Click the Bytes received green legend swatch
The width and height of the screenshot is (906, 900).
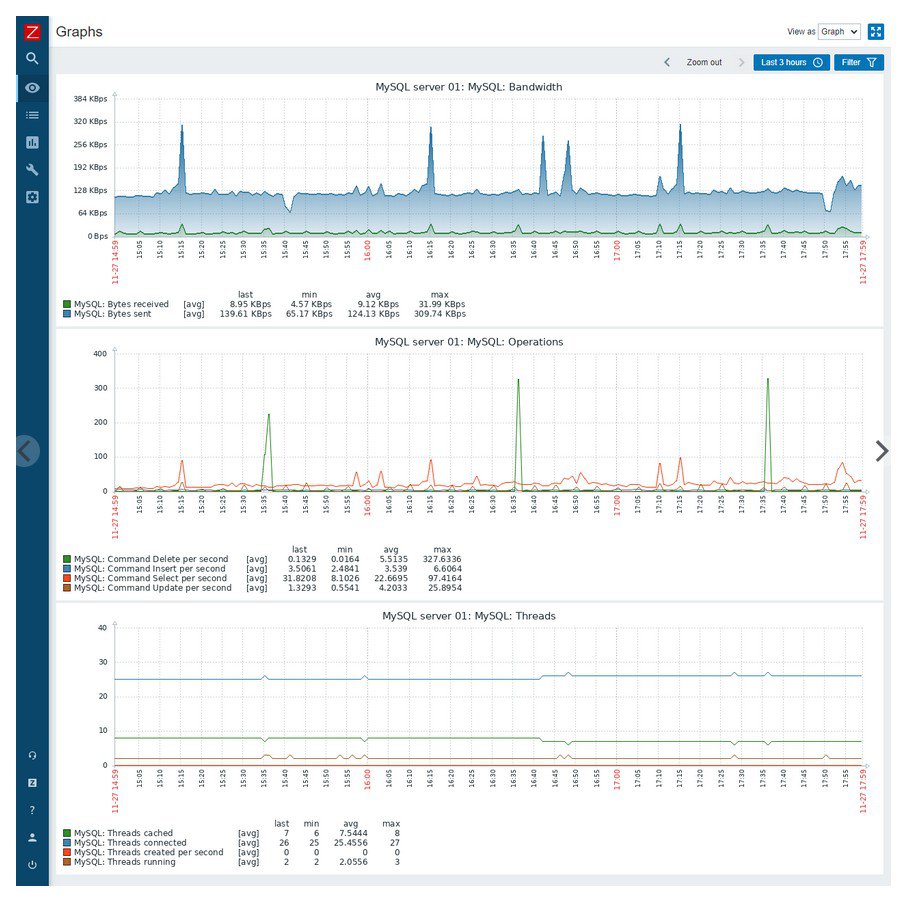pyautogui.click(x=67, y=304)
